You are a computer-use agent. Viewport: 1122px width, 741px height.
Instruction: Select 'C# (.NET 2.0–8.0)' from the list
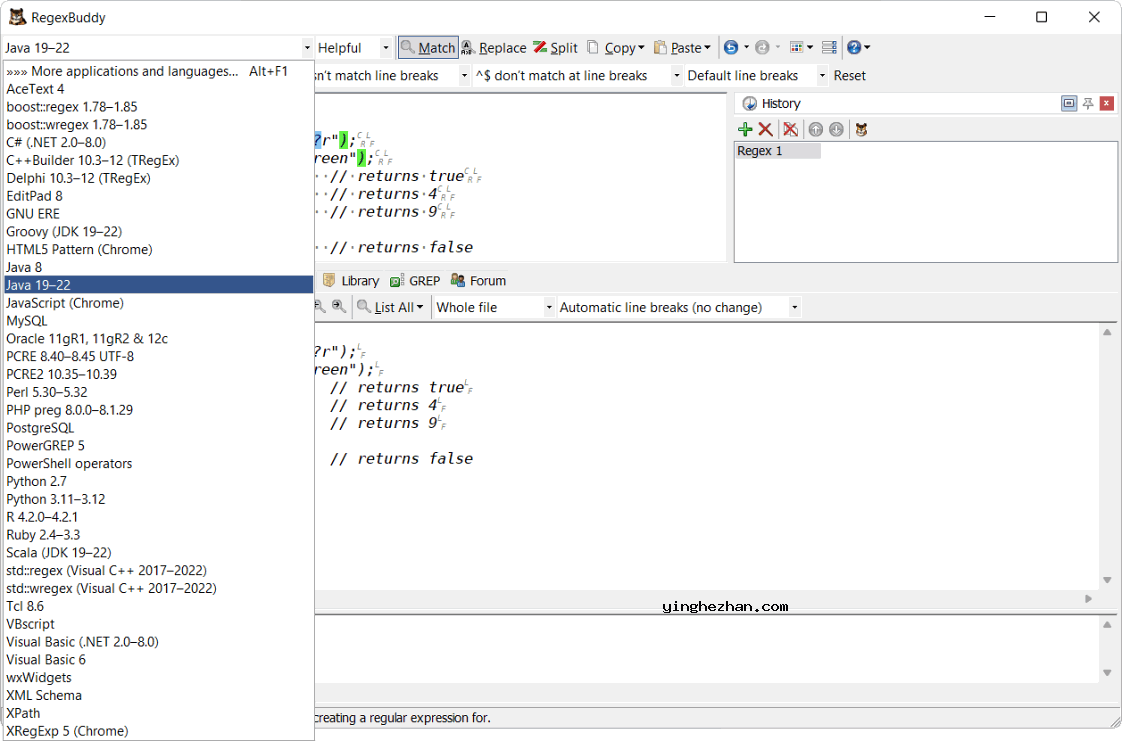[159, 142]
